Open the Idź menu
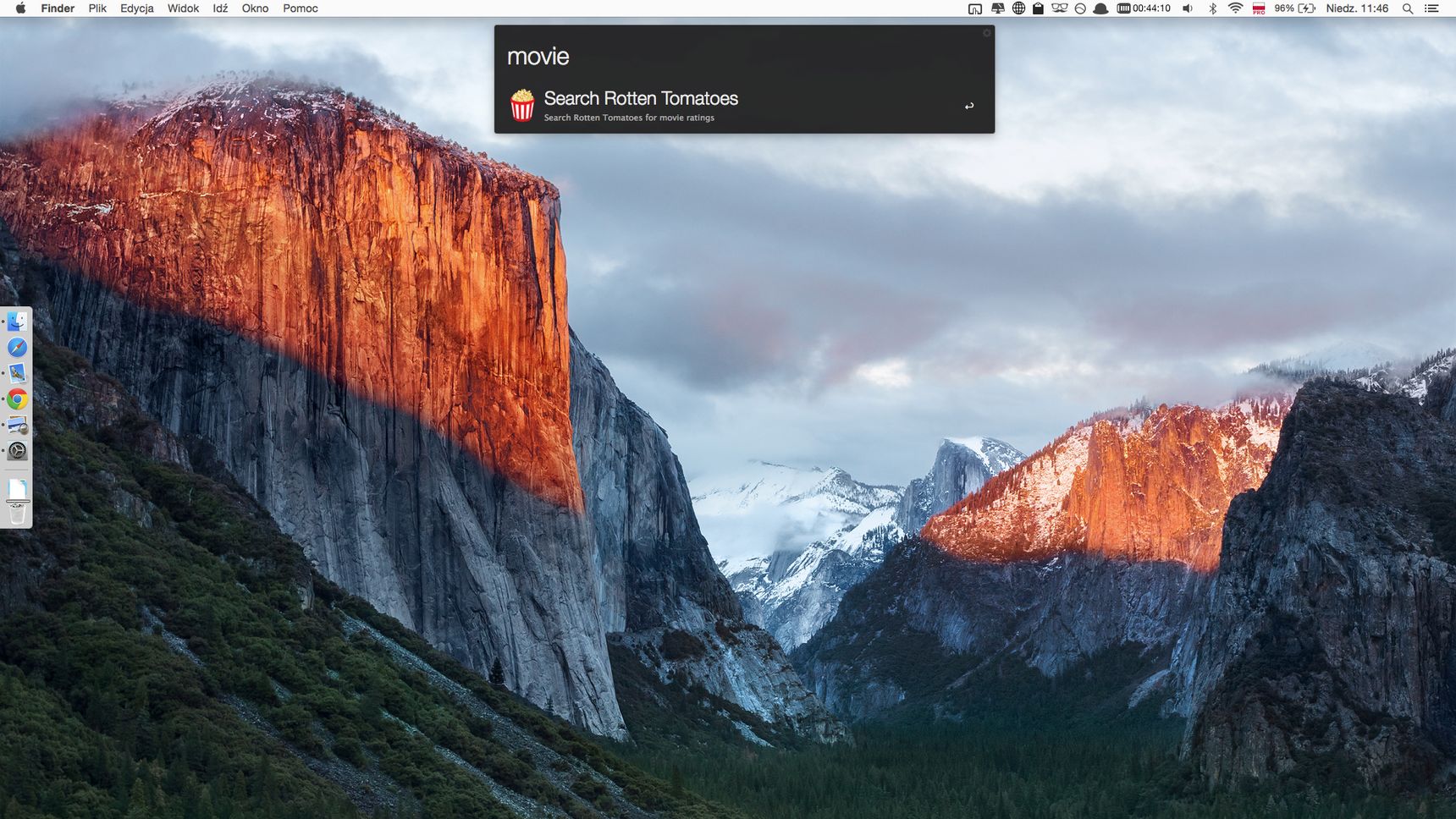This screenshot has width=1456, height=819. click(x=220, y=8)
